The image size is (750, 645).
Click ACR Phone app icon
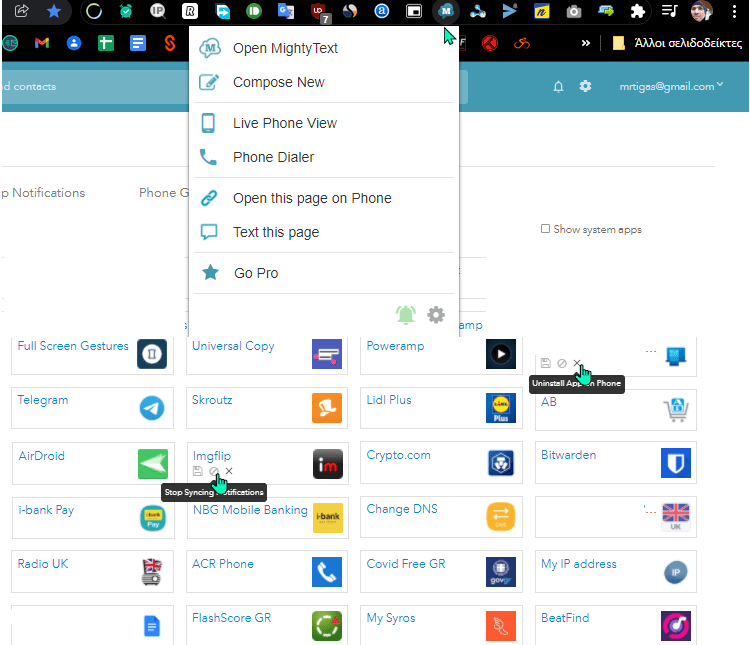[327, 572]
